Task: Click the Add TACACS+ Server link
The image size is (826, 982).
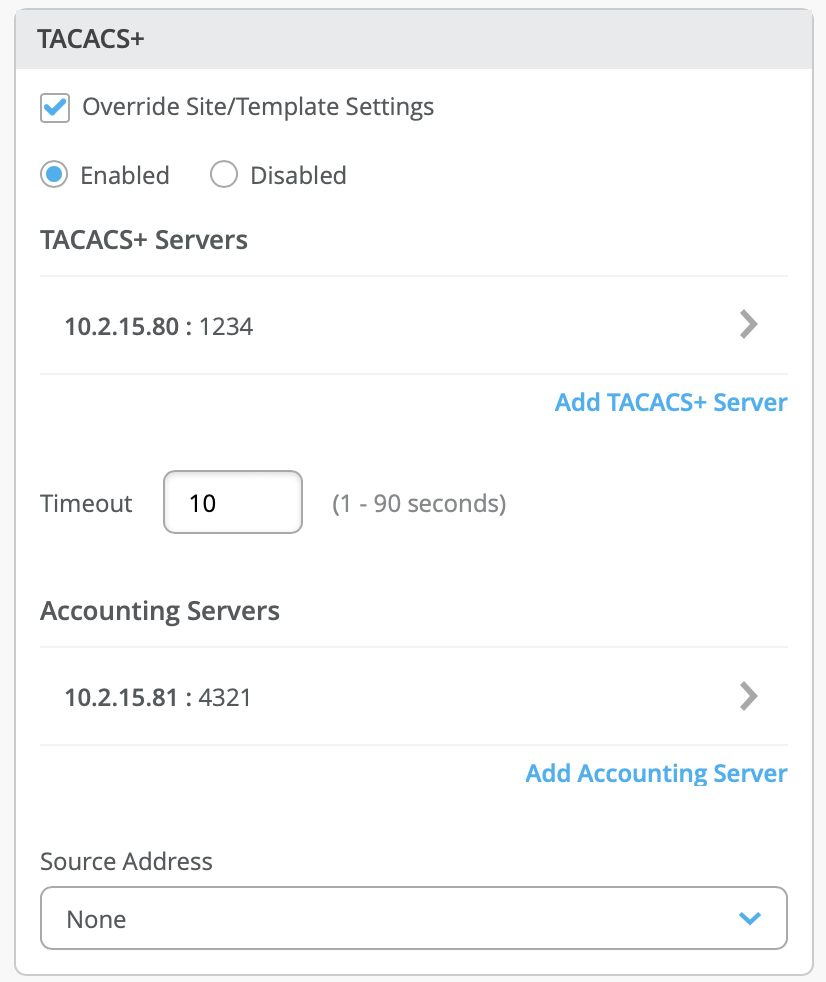Action: pos(671,403)
